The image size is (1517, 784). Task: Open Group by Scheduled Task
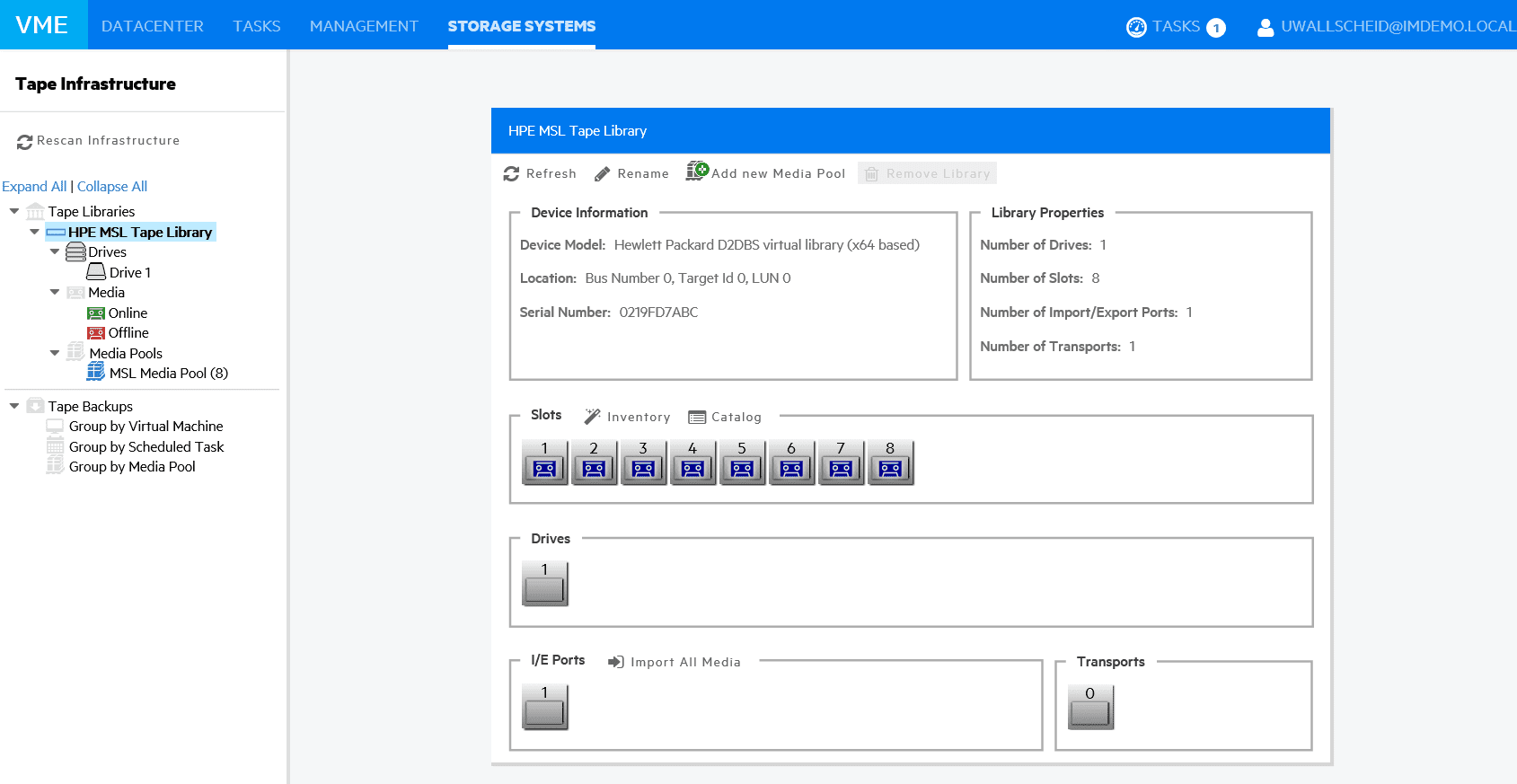coord(146,447)
